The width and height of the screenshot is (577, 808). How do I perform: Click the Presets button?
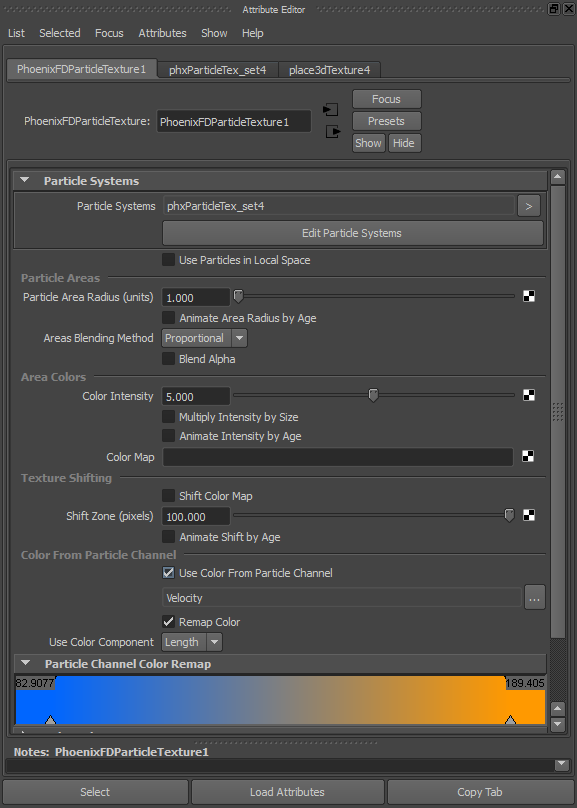click(x=386, y=121)
